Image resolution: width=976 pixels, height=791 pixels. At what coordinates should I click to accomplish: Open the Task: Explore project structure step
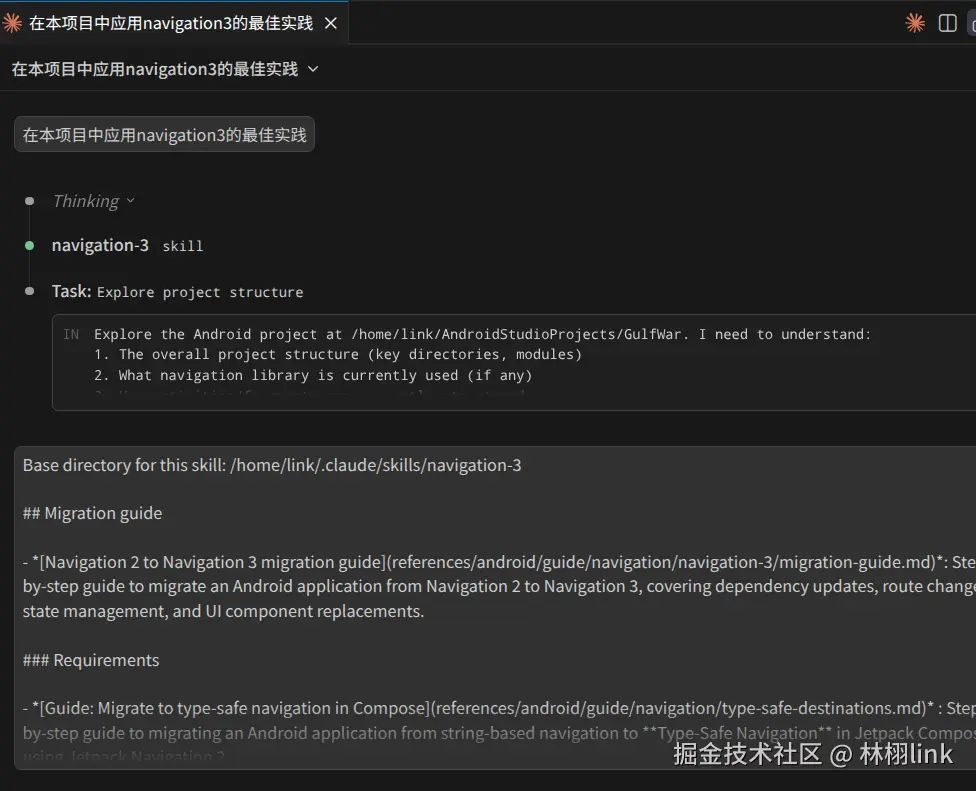tap(177, 291)
